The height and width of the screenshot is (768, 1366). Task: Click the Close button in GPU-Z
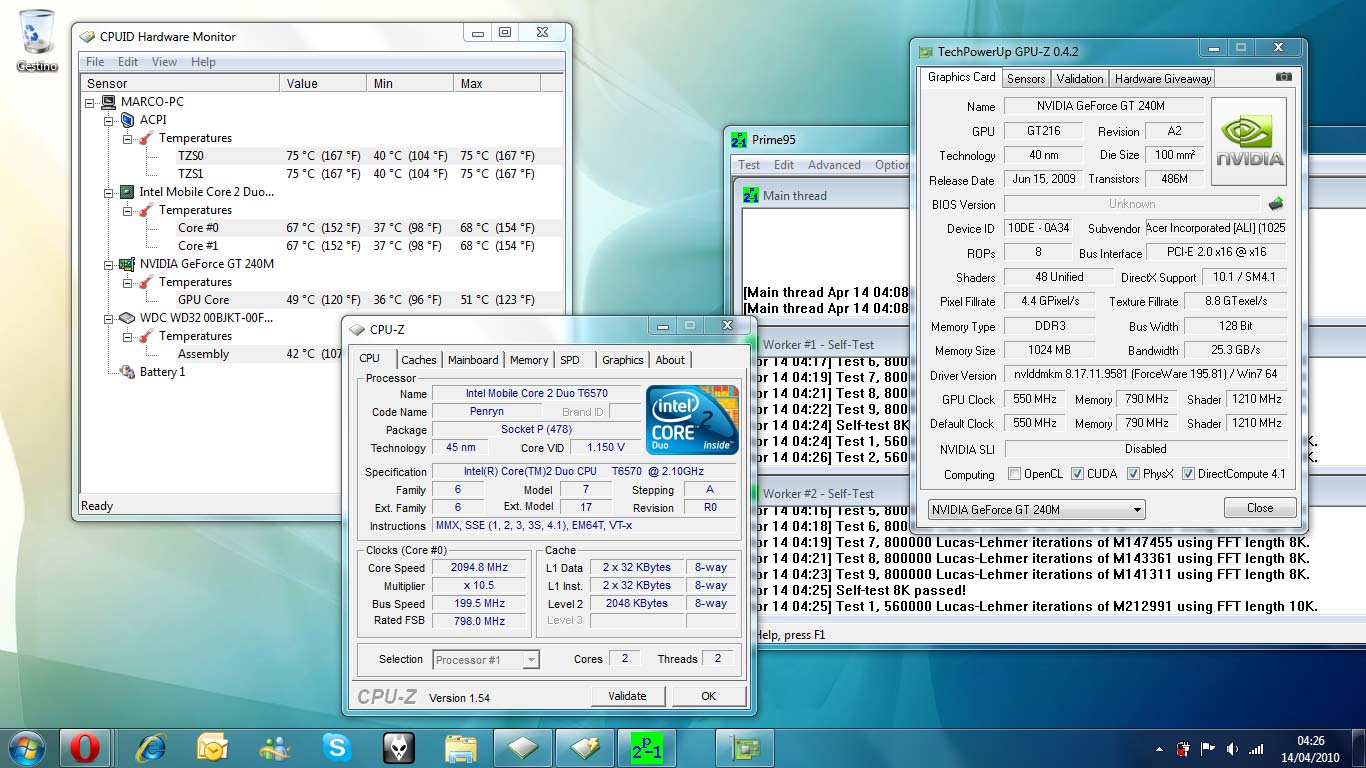click(x=1260, y=508)
